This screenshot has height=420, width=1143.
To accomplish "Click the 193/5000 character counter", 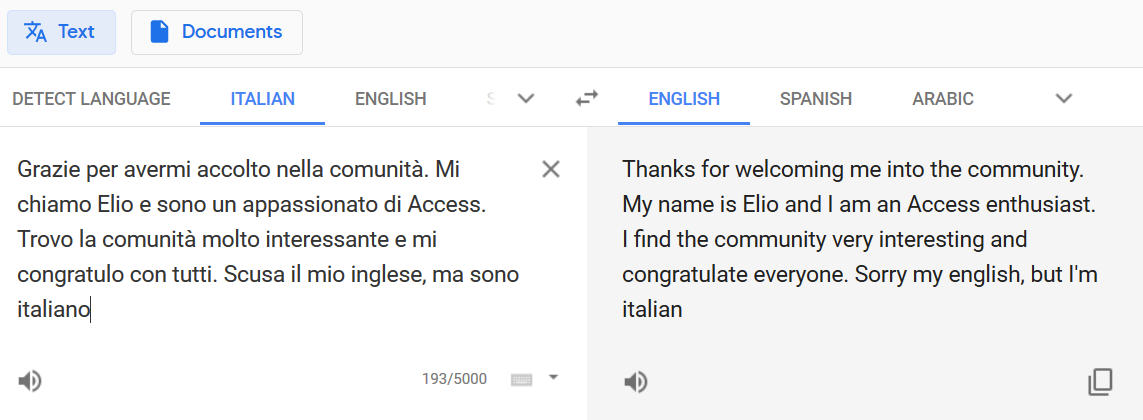I will pos(454,379).
